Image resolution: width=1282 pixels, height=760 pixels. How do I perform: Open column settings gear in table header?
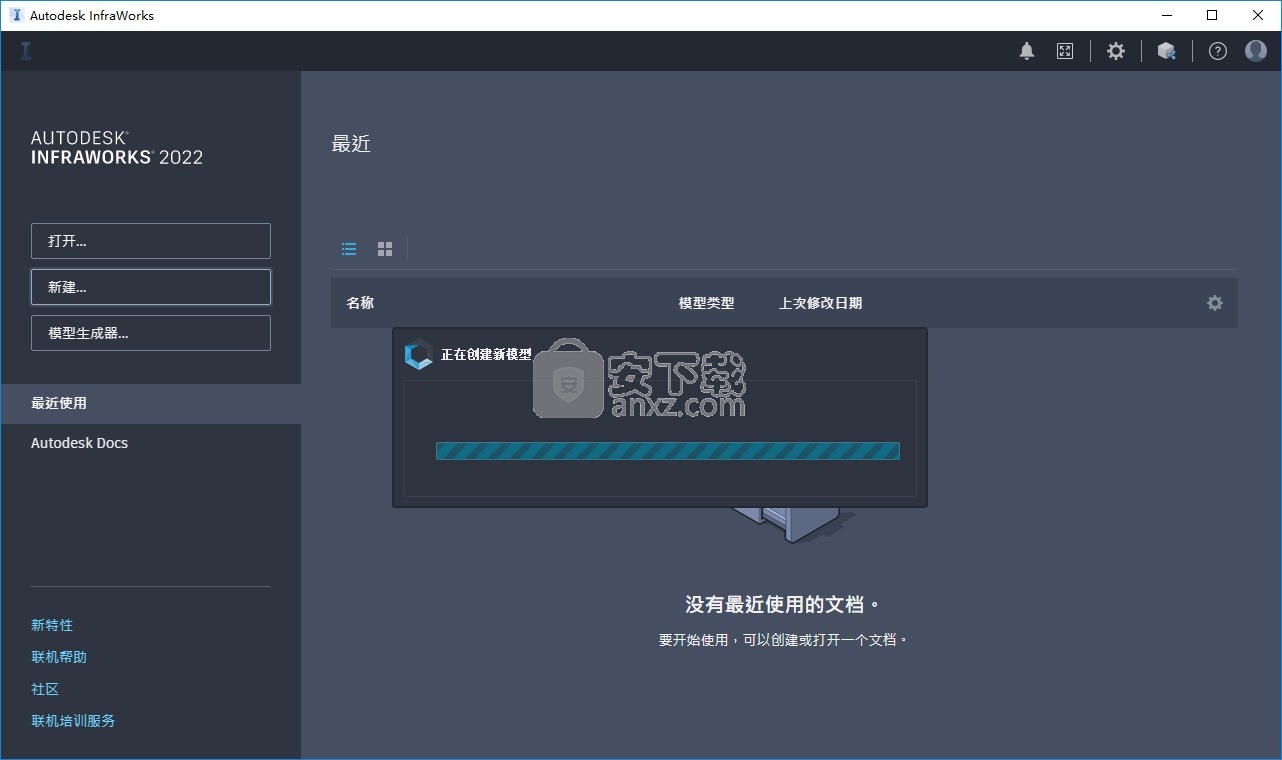click(x=1215, y=303)
